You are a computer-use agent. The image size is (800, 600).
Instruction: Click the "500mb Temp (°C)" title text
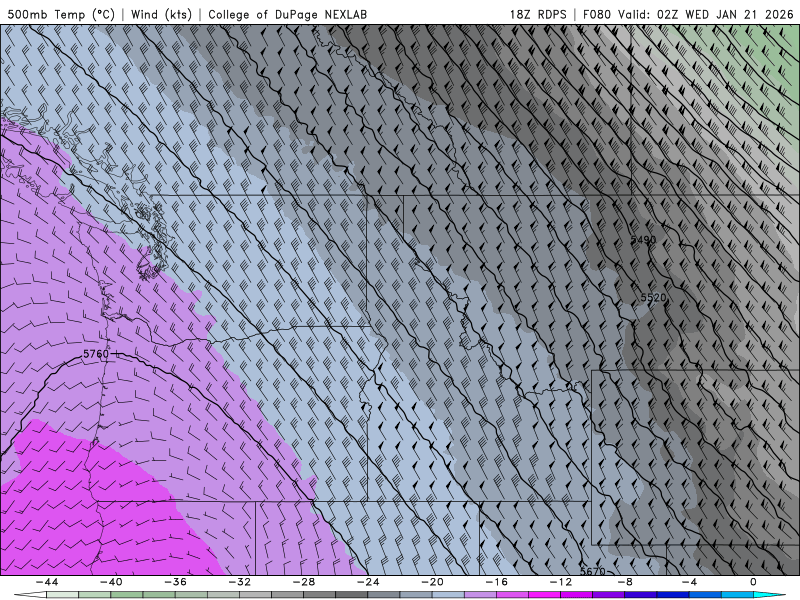pyautogui.click(x=61, y=14)
